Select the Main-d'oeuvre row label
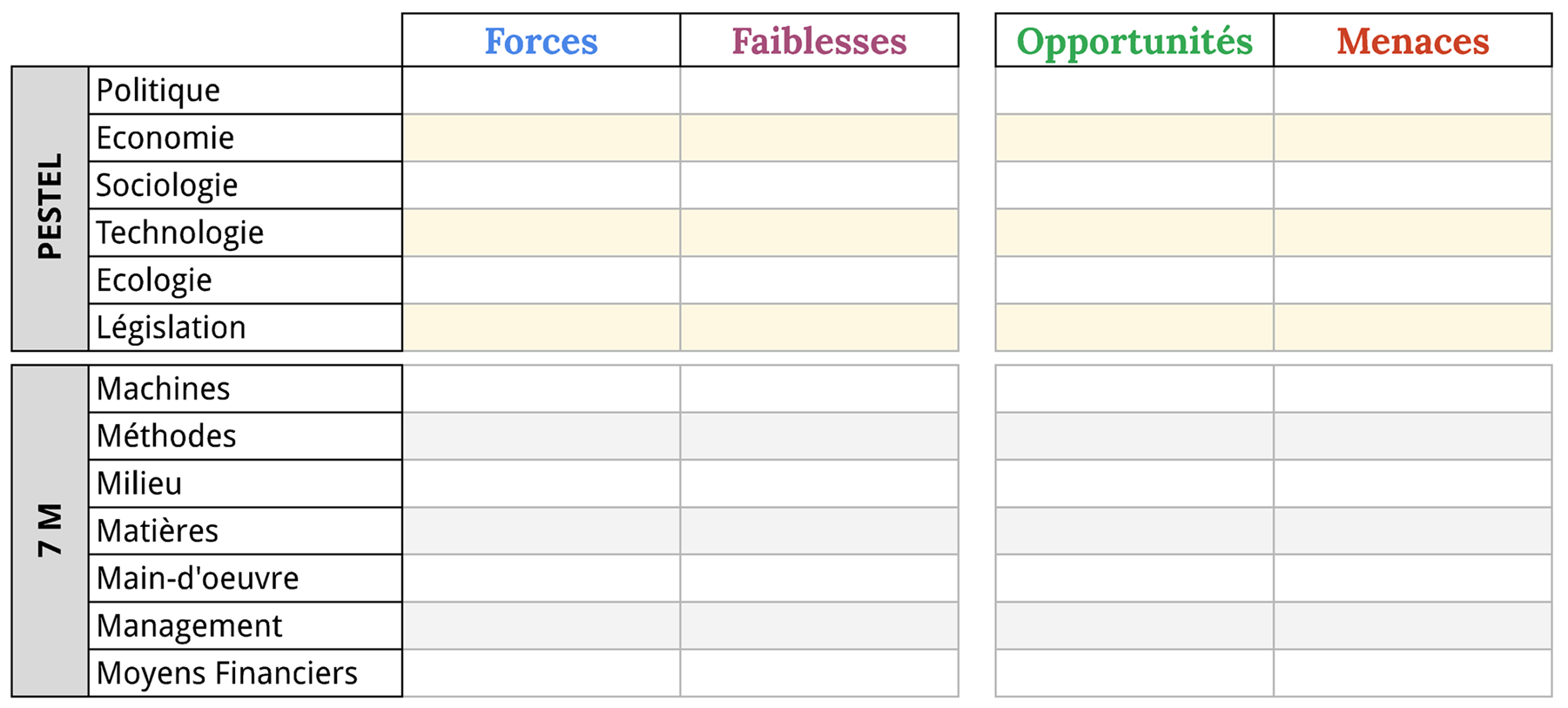Image resolution: width=1568 pixels, height=708 pixels. (x=198, y=578)
